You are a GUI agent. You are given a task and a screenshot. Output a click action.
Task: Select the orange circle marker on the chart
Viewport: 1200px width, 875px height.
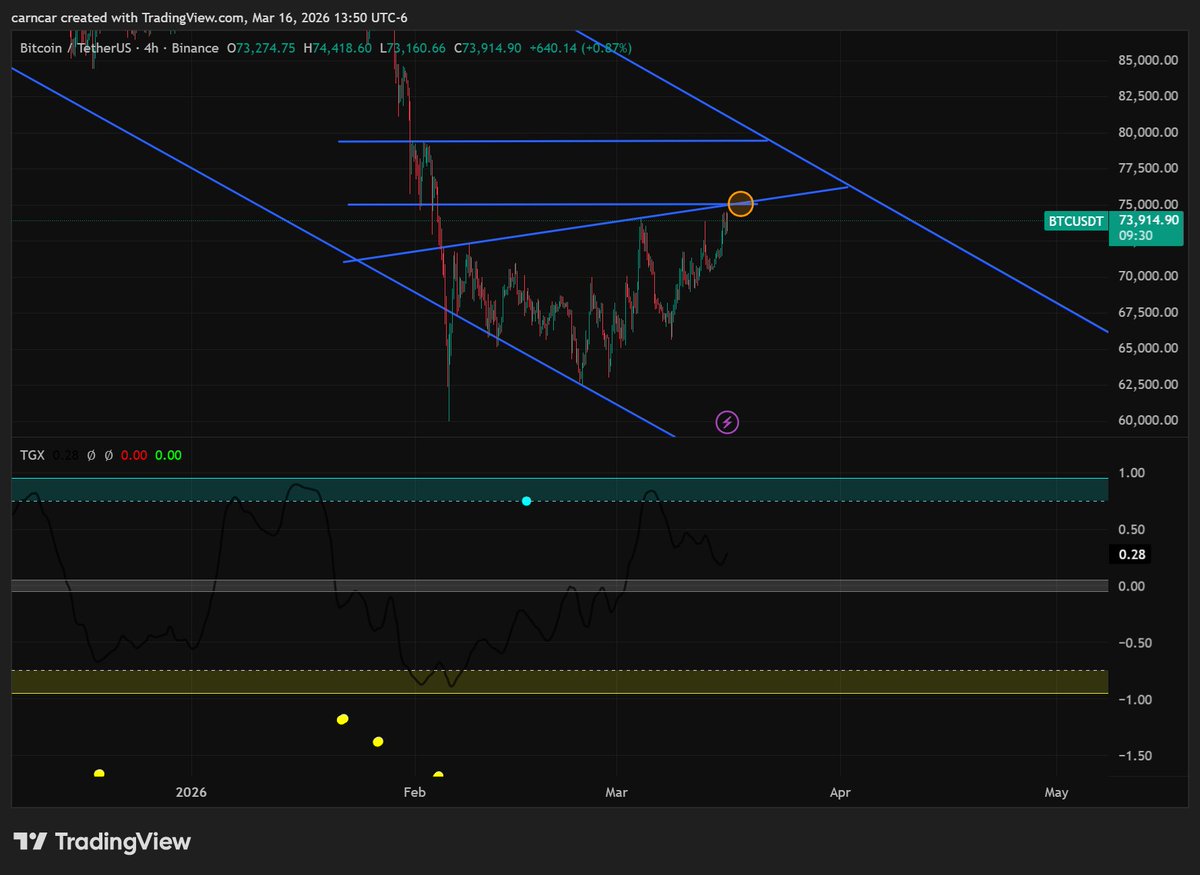741,204
